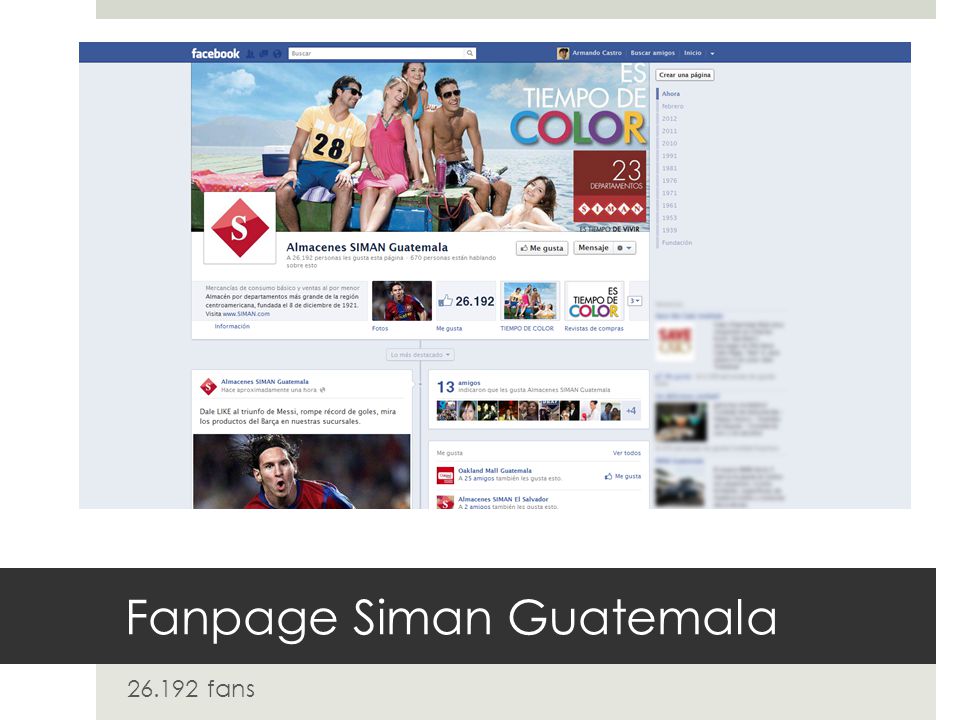Screen dimensions: 960x720
Task: Open notifications globe icon
Action: [277, 54]
